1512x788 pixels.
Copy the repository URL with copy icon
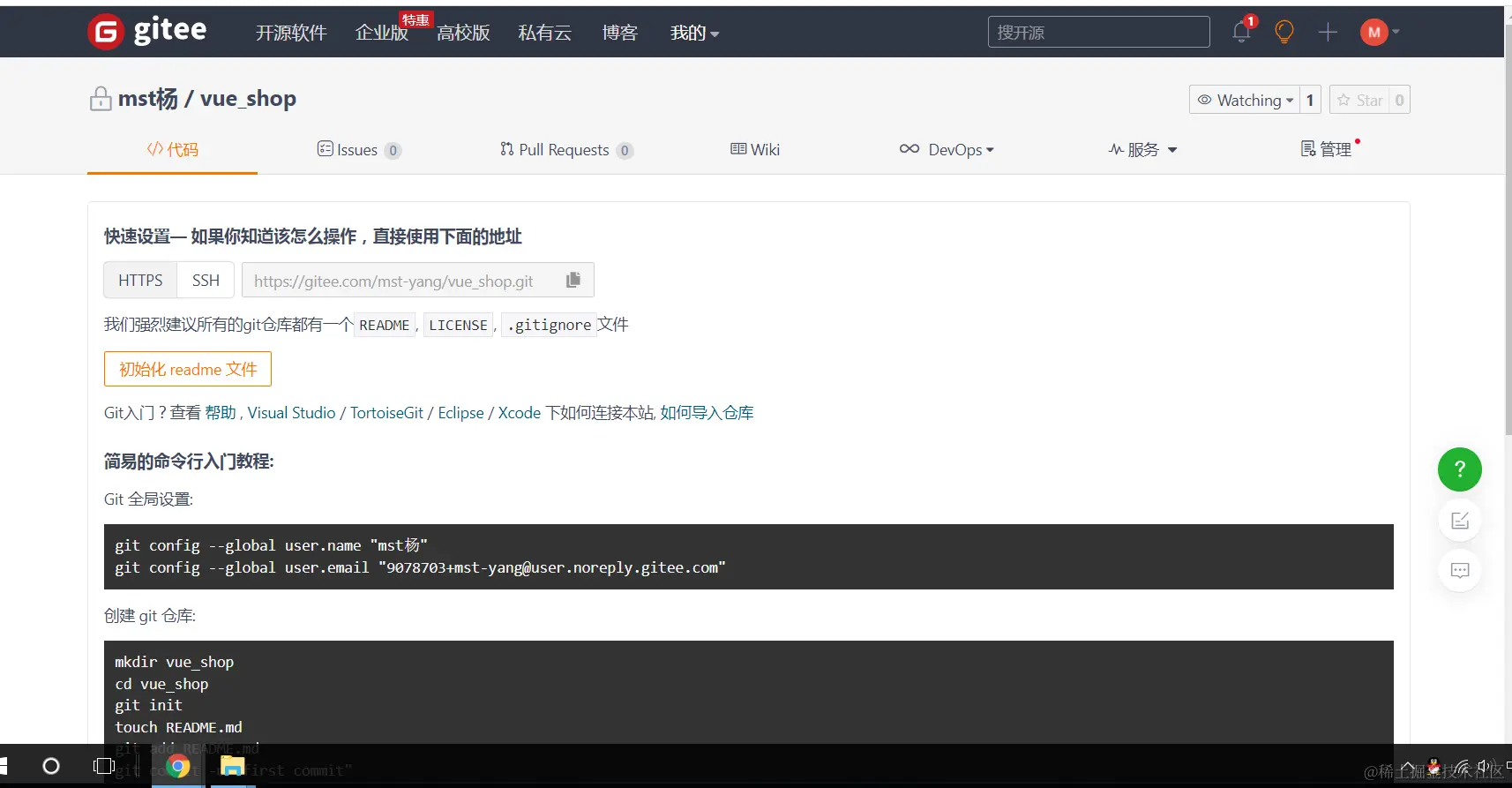[573, 280]
